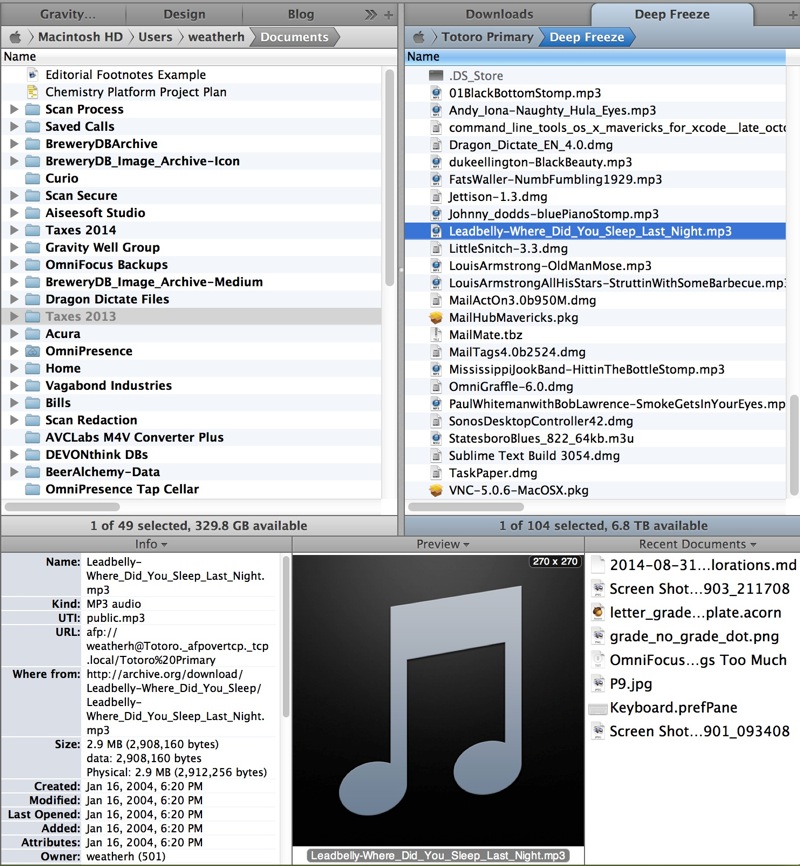800x866 pixels.
Task: Click the Apple icon in left path bar
Action: coord(15,37)
